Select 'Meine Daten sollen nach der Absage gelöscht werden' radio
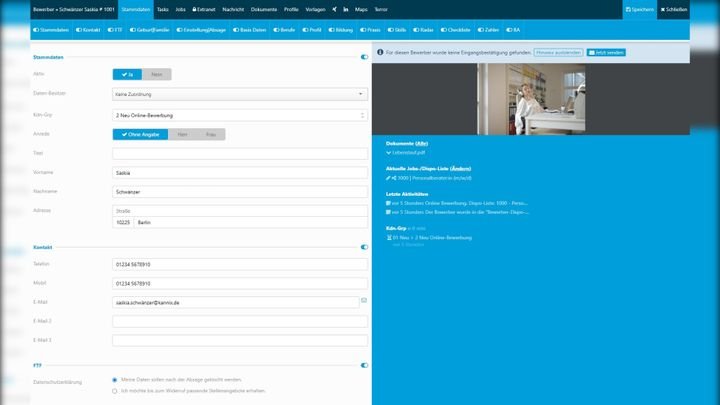 point(114,380)
